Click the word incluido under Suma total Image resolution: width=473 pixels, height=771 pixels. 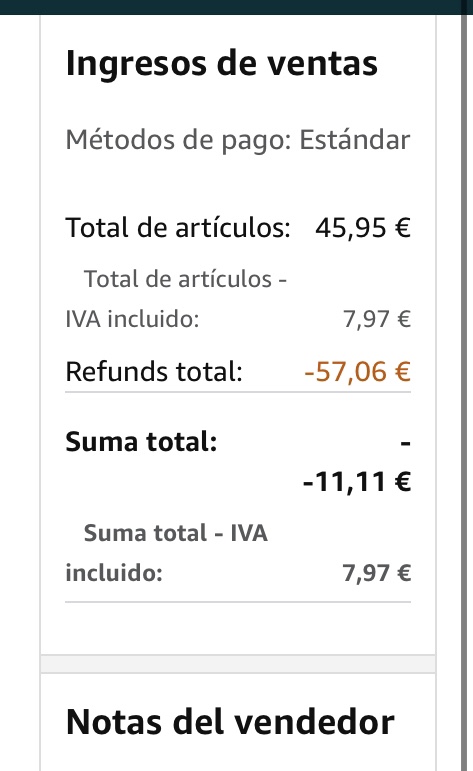pyautogui.click(x=114, y=573)
